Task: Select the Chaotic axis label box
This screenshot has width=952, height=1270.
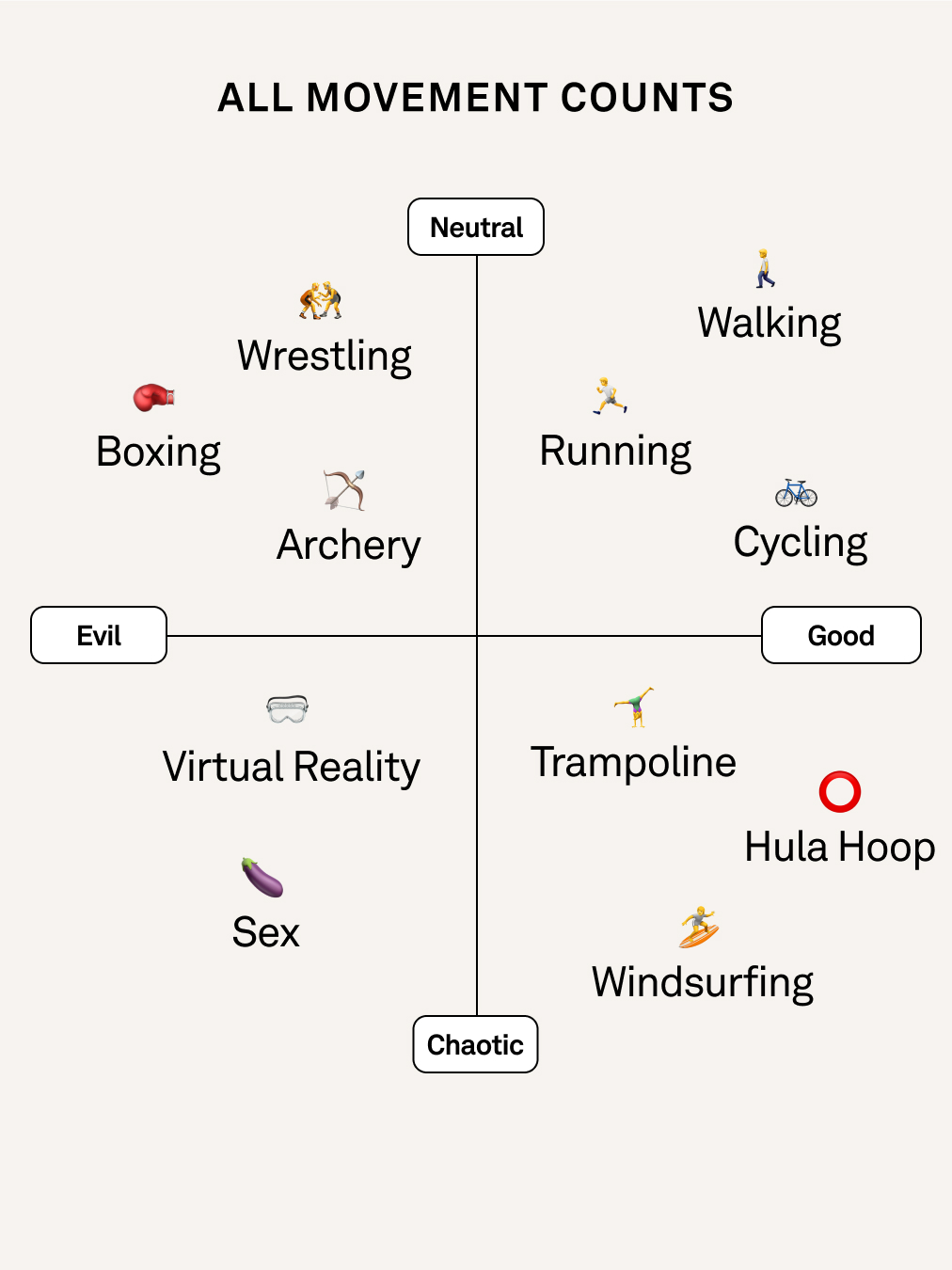Action: pyautogui.click(x=476, y=1044)
